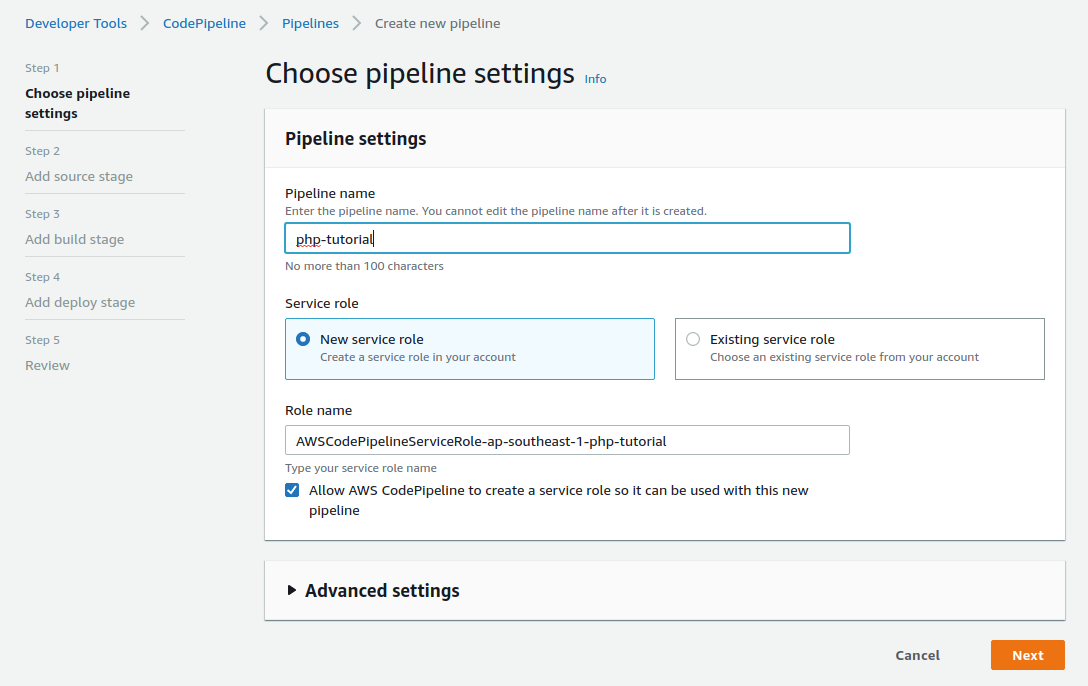The width and height of the screenshot is (1088, 686).
Task: Click the orange Next button
Action: pyautogui.click(x=1027, y=655)
